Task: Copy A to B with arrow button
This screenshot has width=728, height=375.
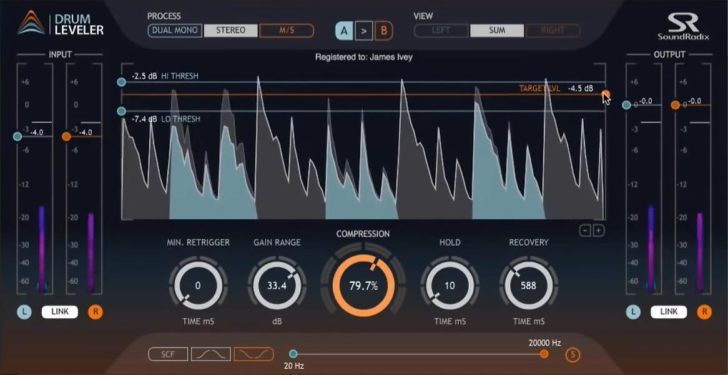Action: click(x=364, y=31)
